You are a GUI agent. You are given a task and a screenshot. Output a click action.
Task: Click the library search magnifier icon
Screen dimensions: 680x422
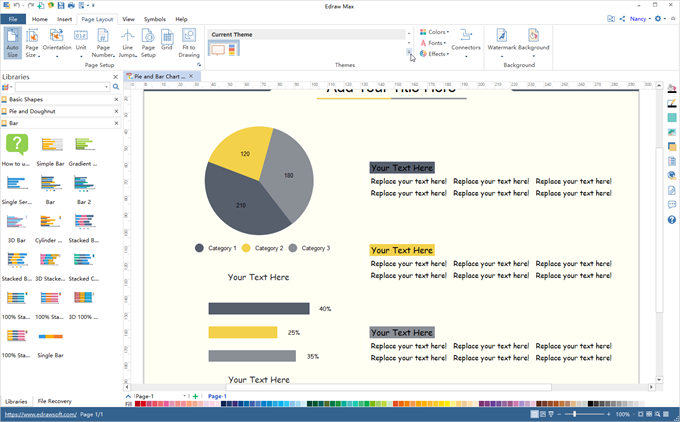click(116, 87)
